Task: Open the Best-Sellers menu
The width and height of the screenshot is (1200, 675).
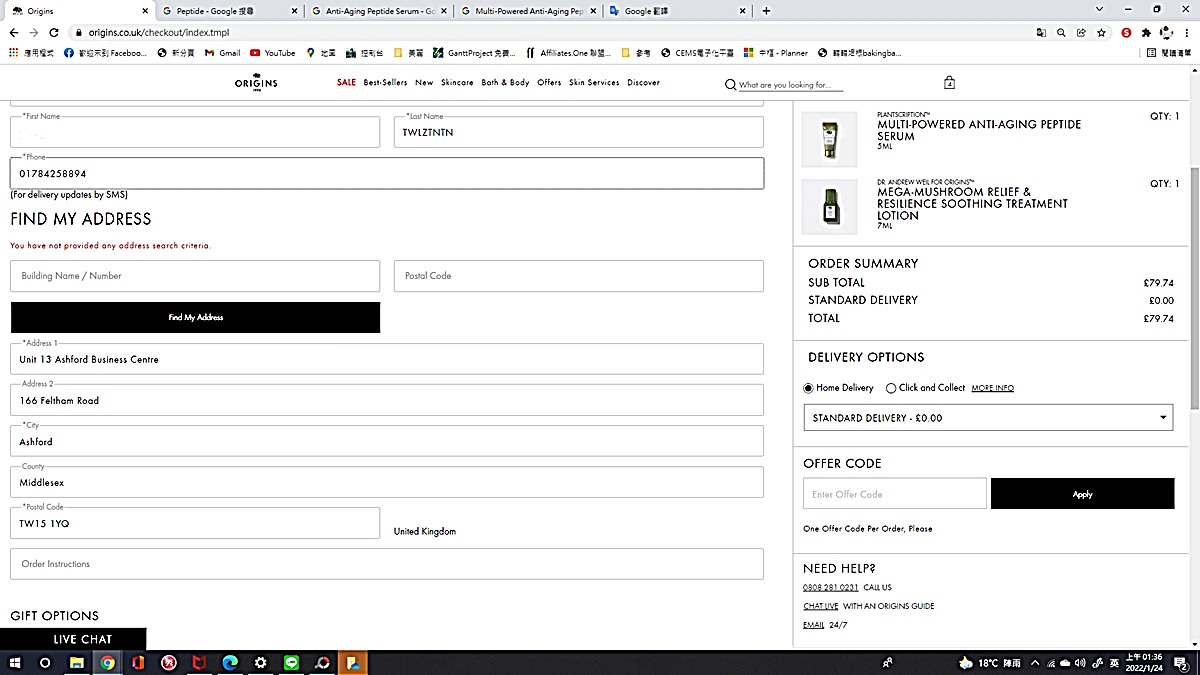Action: [x=385, y=83]
